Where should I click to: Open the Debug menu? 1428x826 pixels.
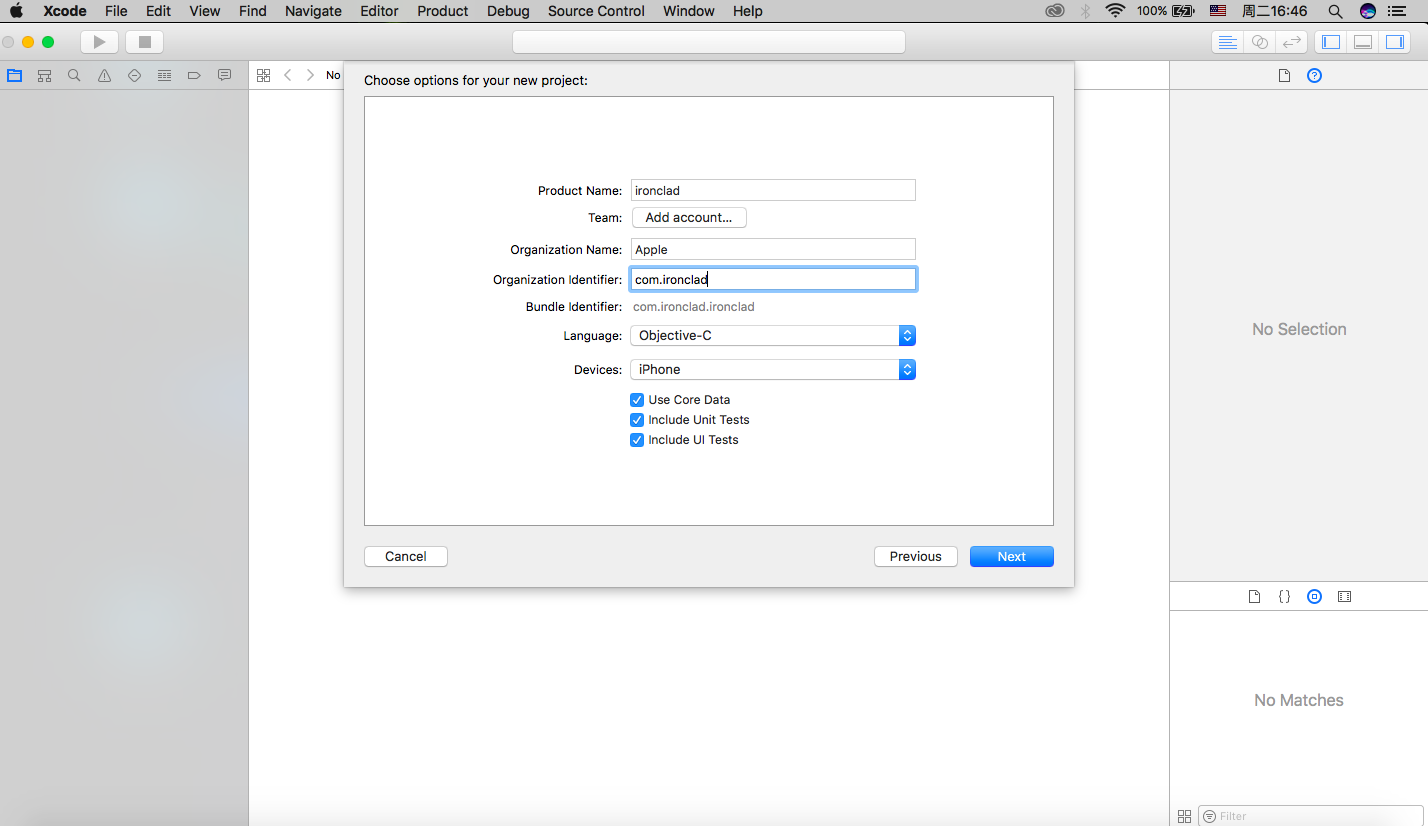(508, 11)
